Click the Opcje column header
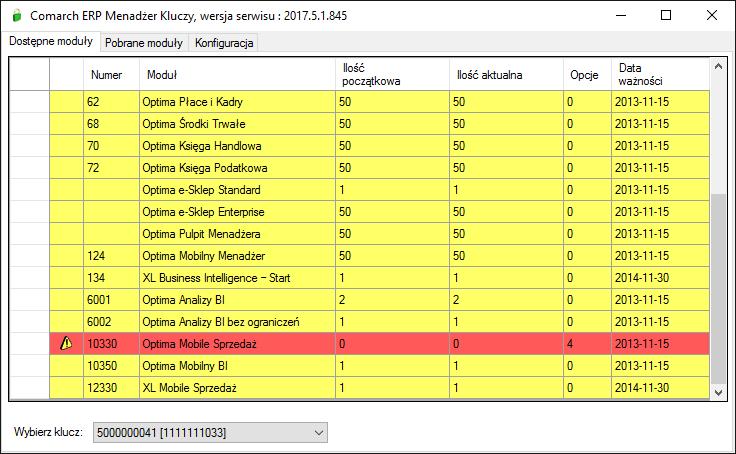736x454 pixels. pos(587,74)
